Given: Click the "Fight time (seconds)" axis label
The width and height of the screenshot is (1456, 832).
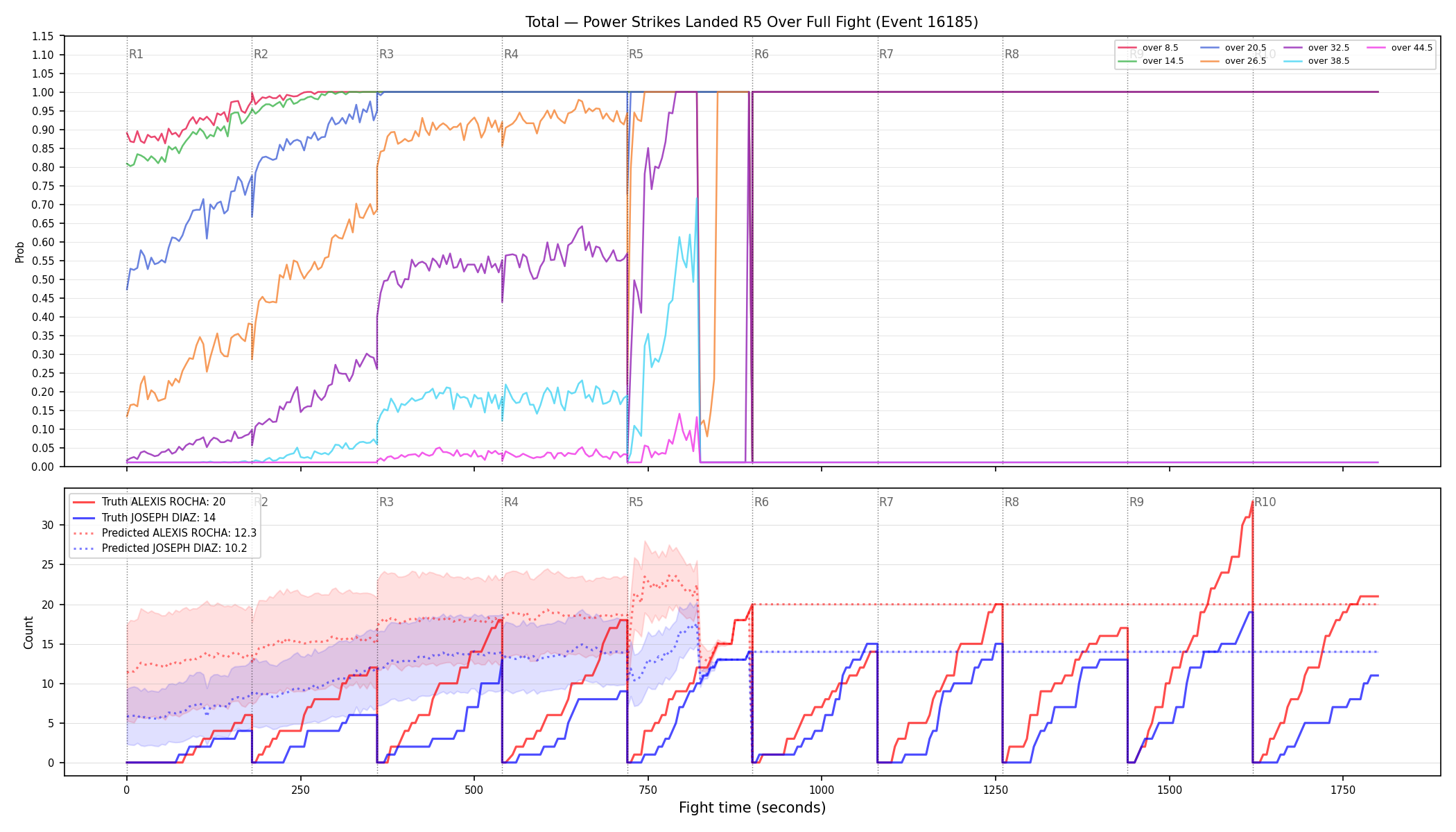Looking at the screenshot, I should (x=752, y=808).
